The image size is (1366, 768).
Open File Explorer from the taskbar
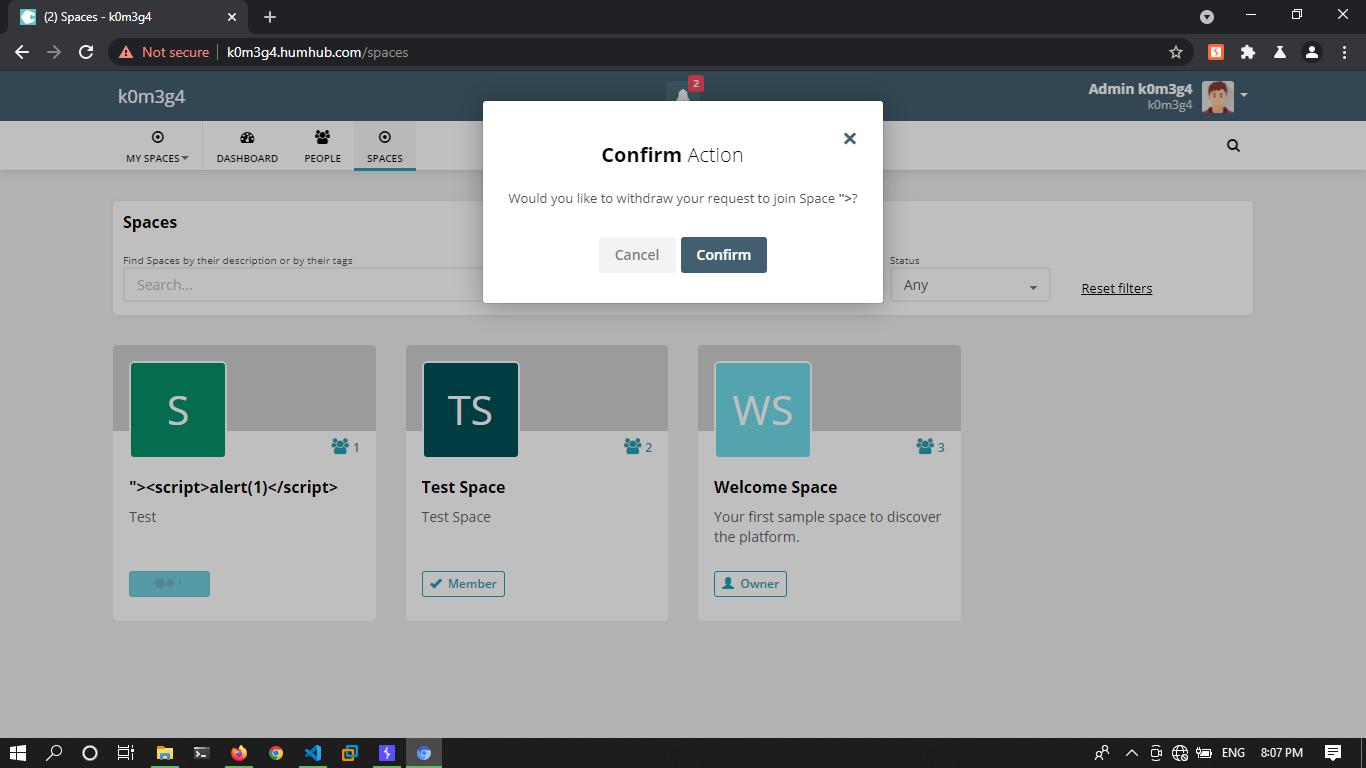pyautogui.click(x=165, y=753)
